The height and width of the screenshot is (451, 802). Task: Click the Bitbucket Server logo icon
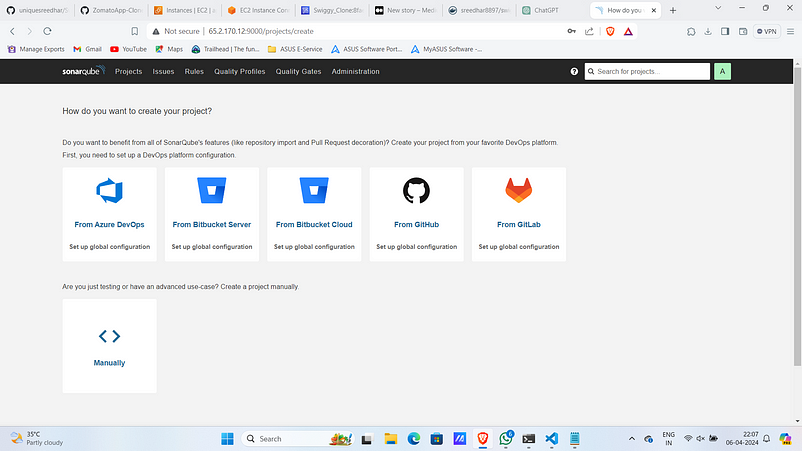[212, 191]
